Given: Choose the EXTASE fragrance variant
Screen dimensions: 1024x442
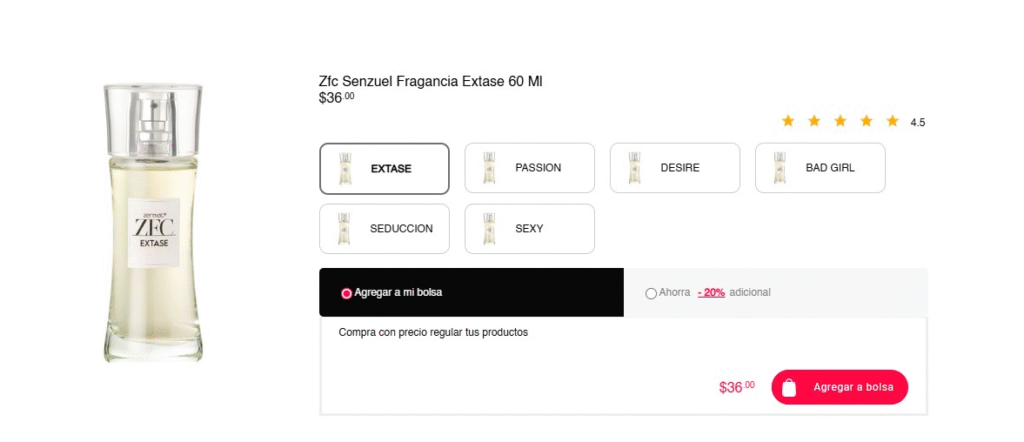Looking at the screenshot, I should pyautogui.click(x=384, y=168).
